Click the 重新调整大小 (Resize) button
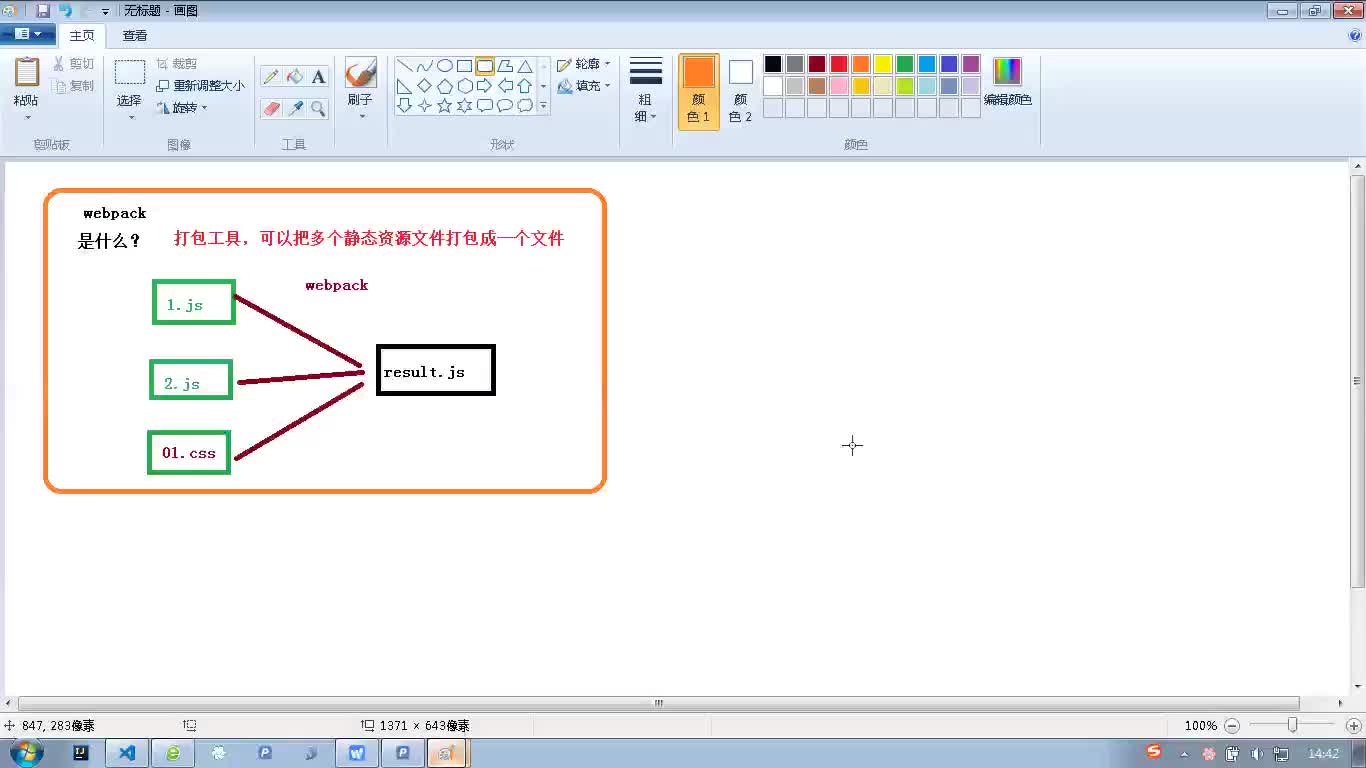The image size is (1366, 768). (200, 86)
